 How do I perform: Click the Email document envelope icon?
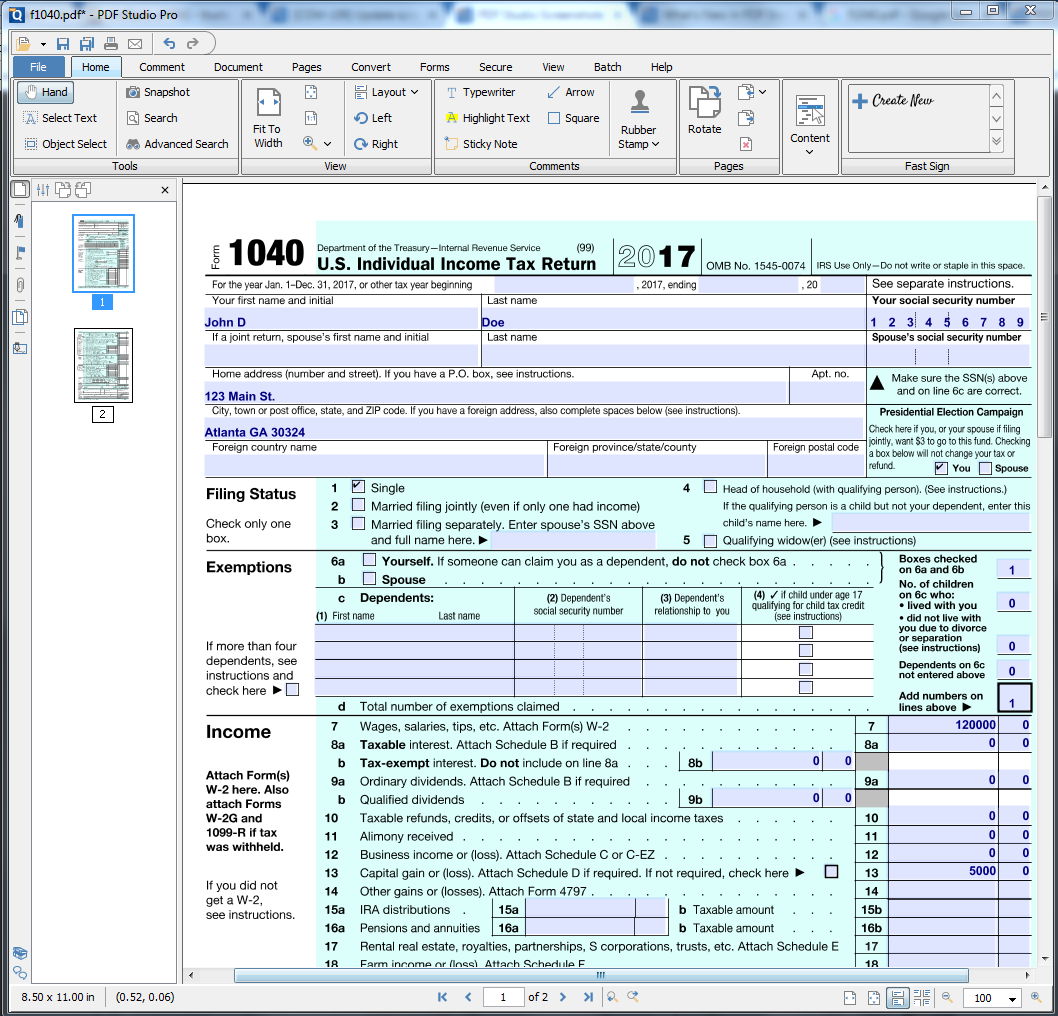coord(135,44)
